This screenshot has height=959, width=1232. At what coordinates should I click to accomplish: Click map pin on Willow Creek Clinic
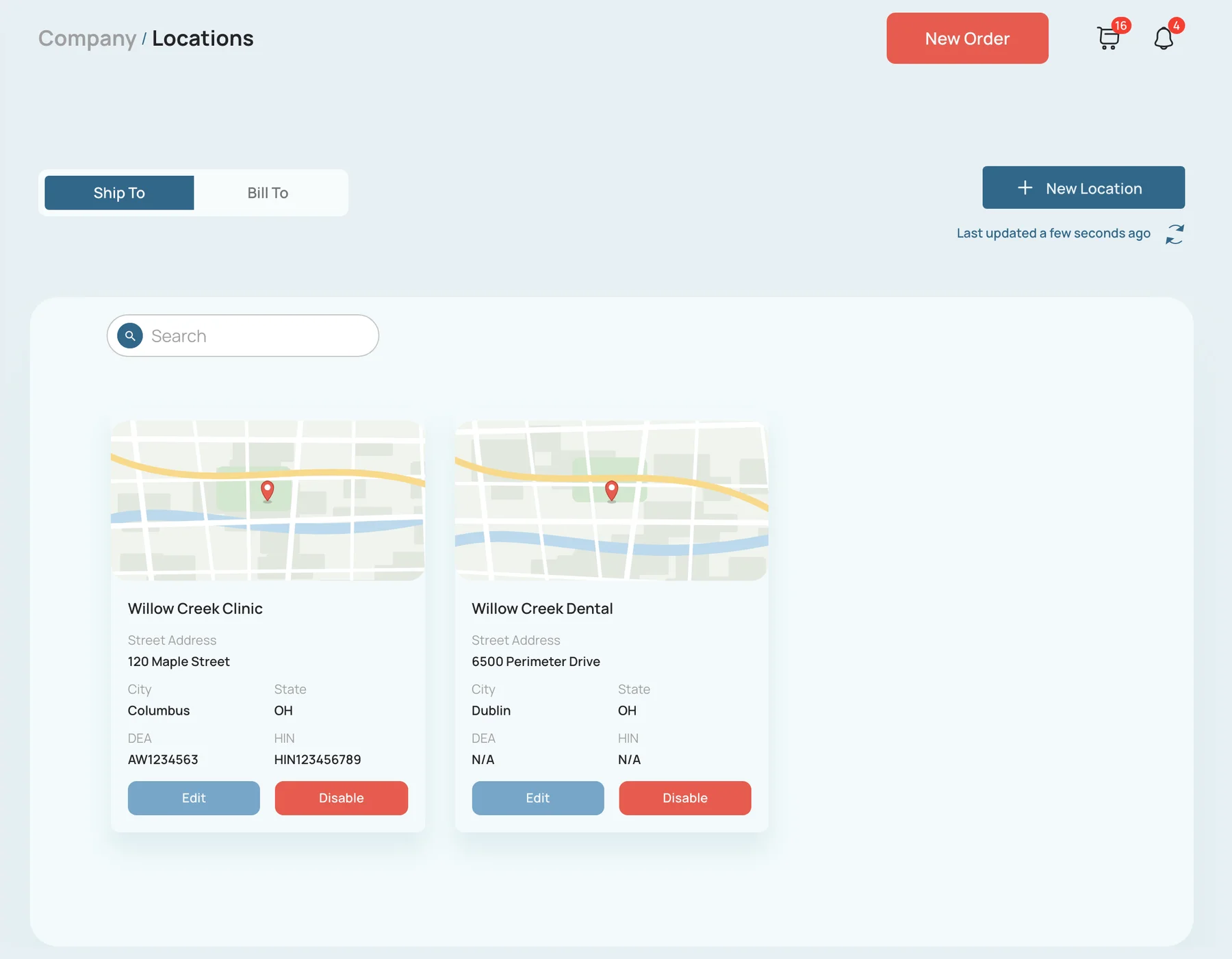pos(268,491)
